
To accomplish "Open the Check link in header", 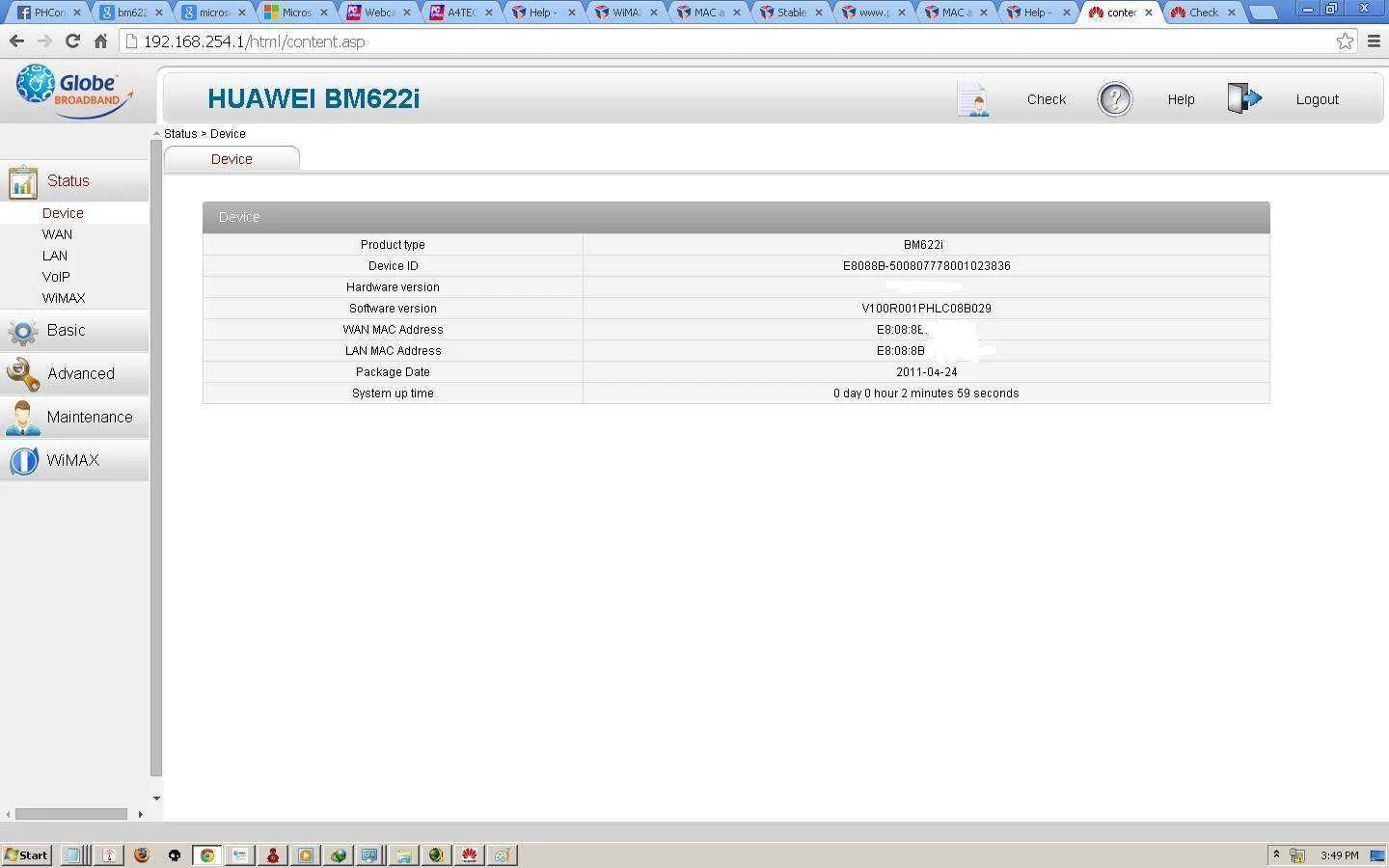I will [1047, 99].
